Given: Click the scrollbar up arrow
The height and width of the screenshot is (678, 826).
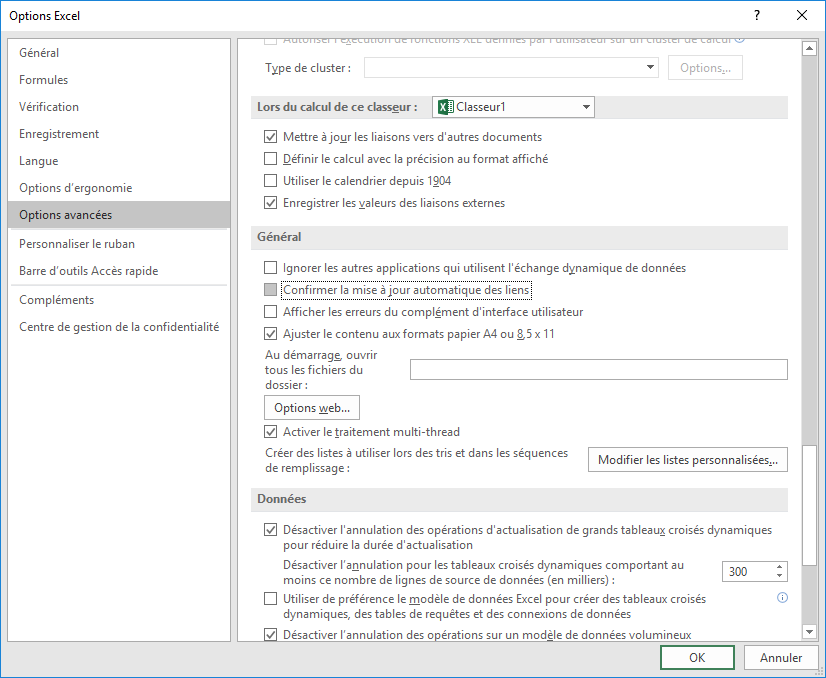Looking at the screenshot, I should pos(809,48).
